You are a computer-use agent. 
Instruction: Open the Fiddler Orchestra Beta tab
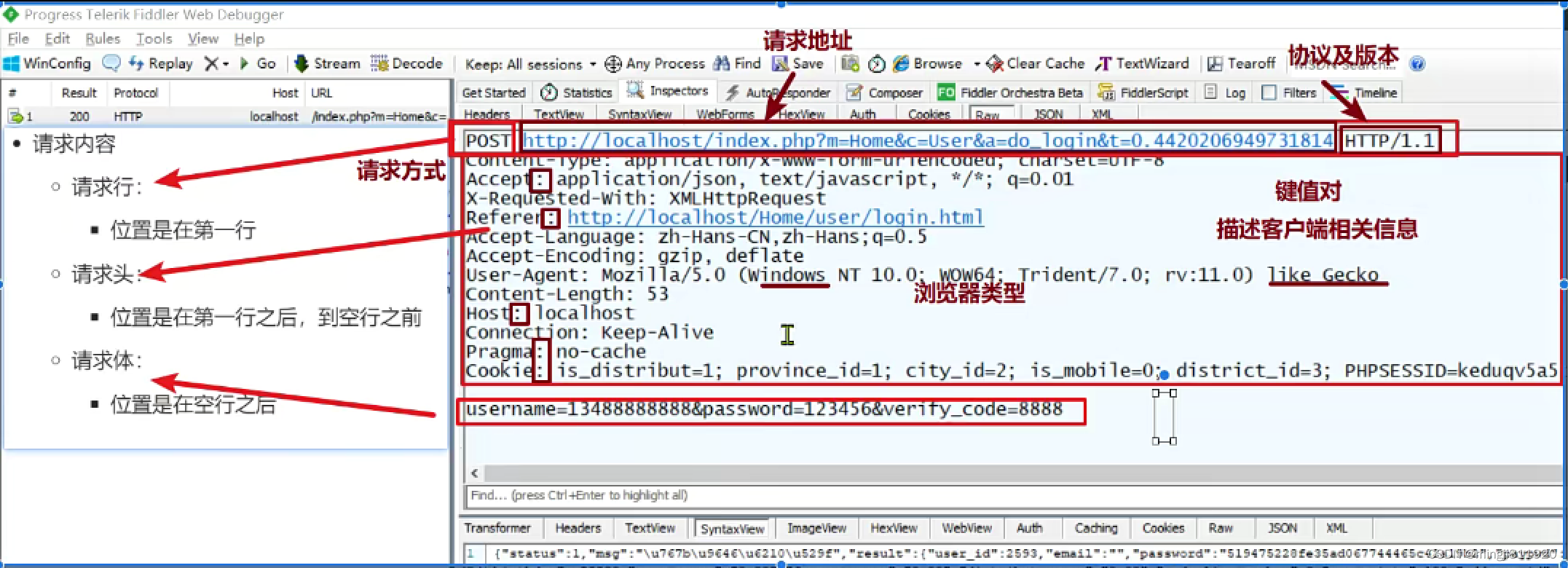pos(1010,92)
